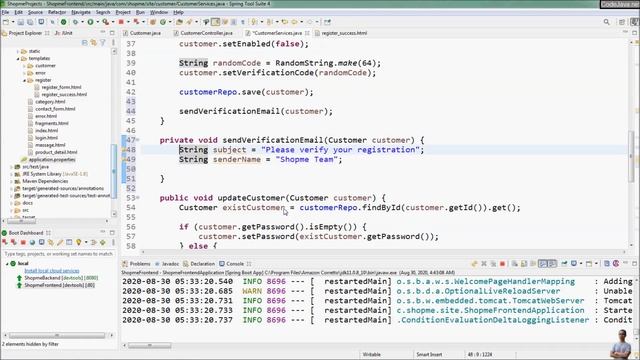Screen dimensions: 640x360
Task: Switch to the Customer.java editor tab
Action: click(x=142, y=33)
